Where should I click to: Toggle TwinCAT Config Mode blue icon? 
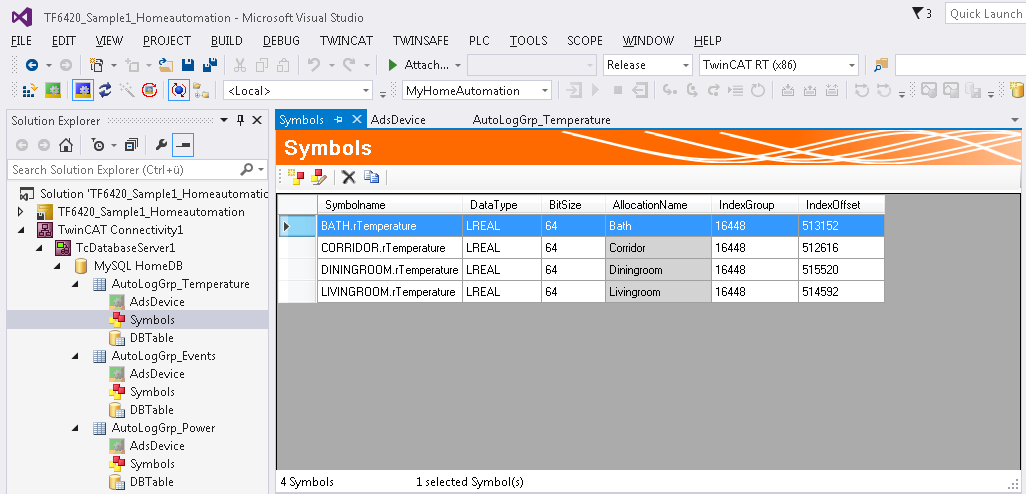[82, 90]
